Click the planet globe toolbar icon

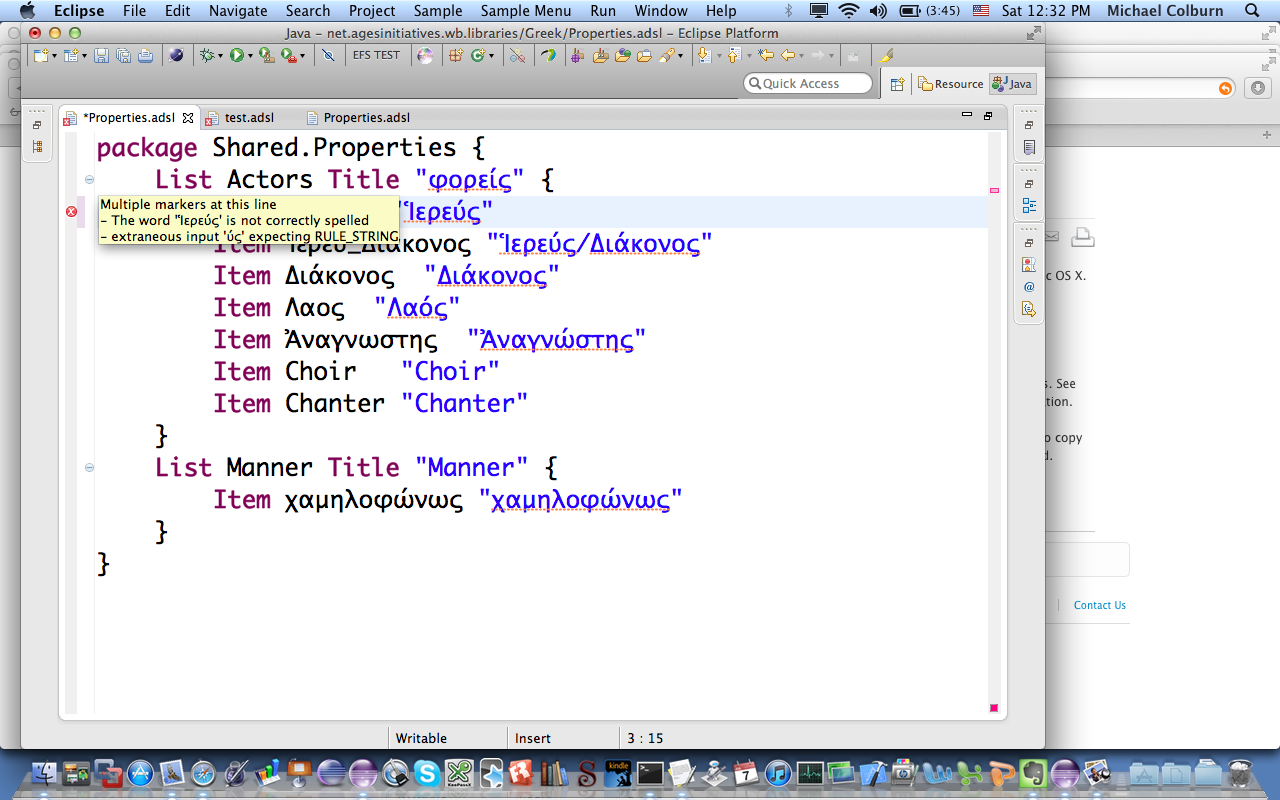pyautogui.click(x=176, y=55)
